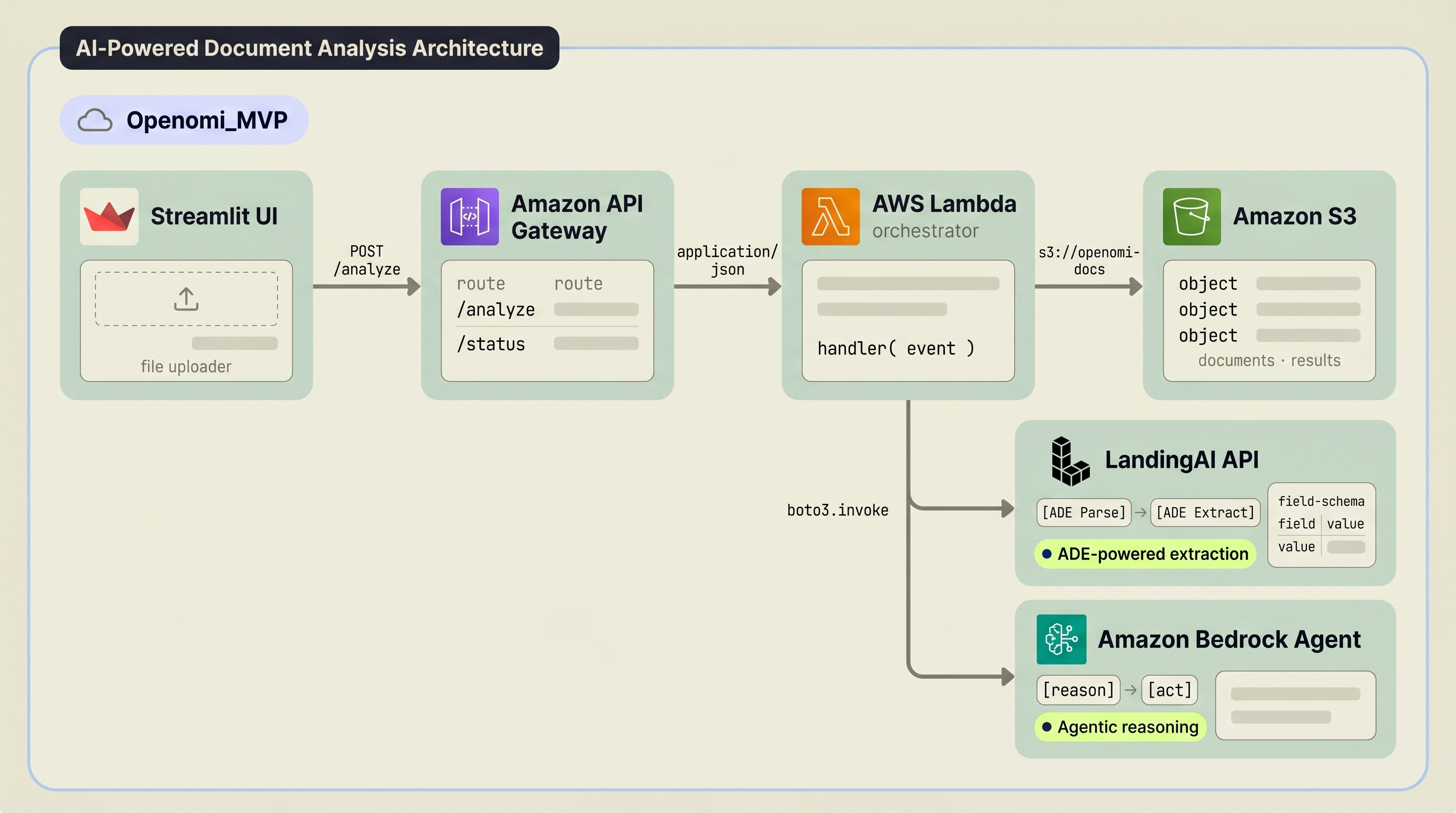
Task: Click the Amazon API Gateway purple icon
Action: (x=470, y=216)
